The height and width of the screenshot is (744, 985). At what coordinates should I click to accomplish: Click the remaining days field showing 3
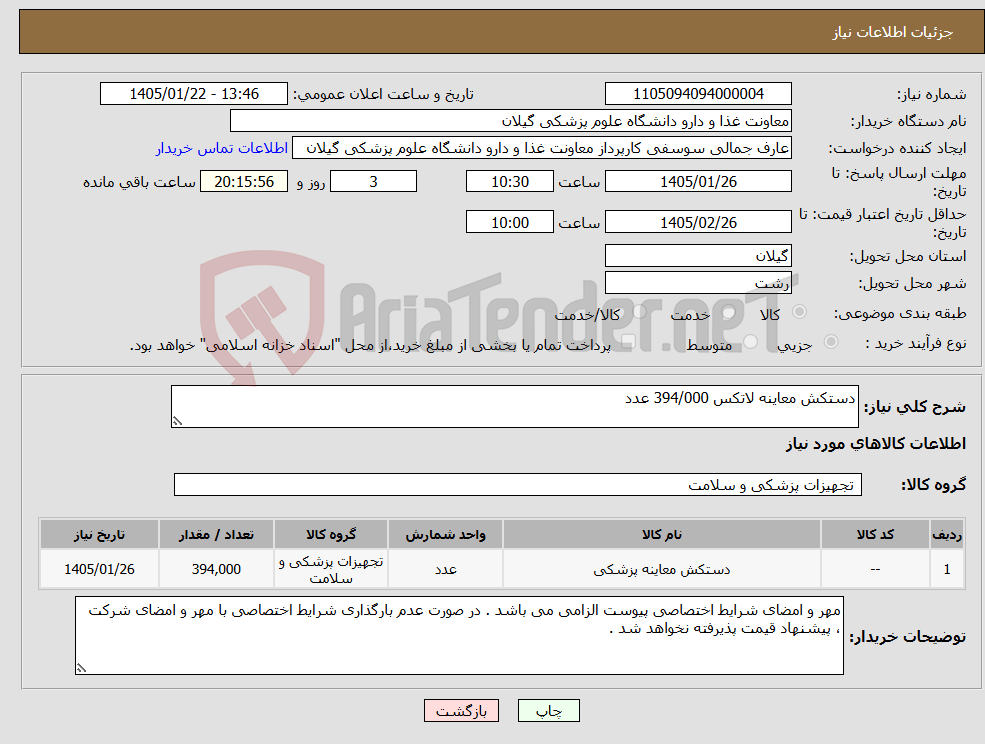[x=373, y=182]
